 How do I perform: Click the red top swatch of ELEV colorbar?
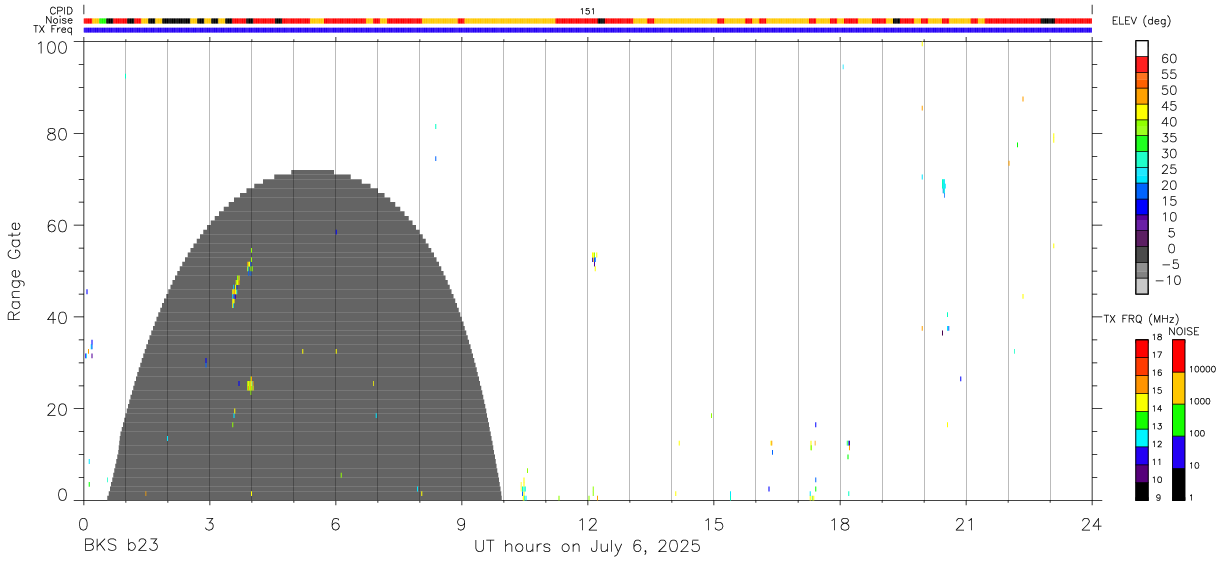pos(1142,64)
